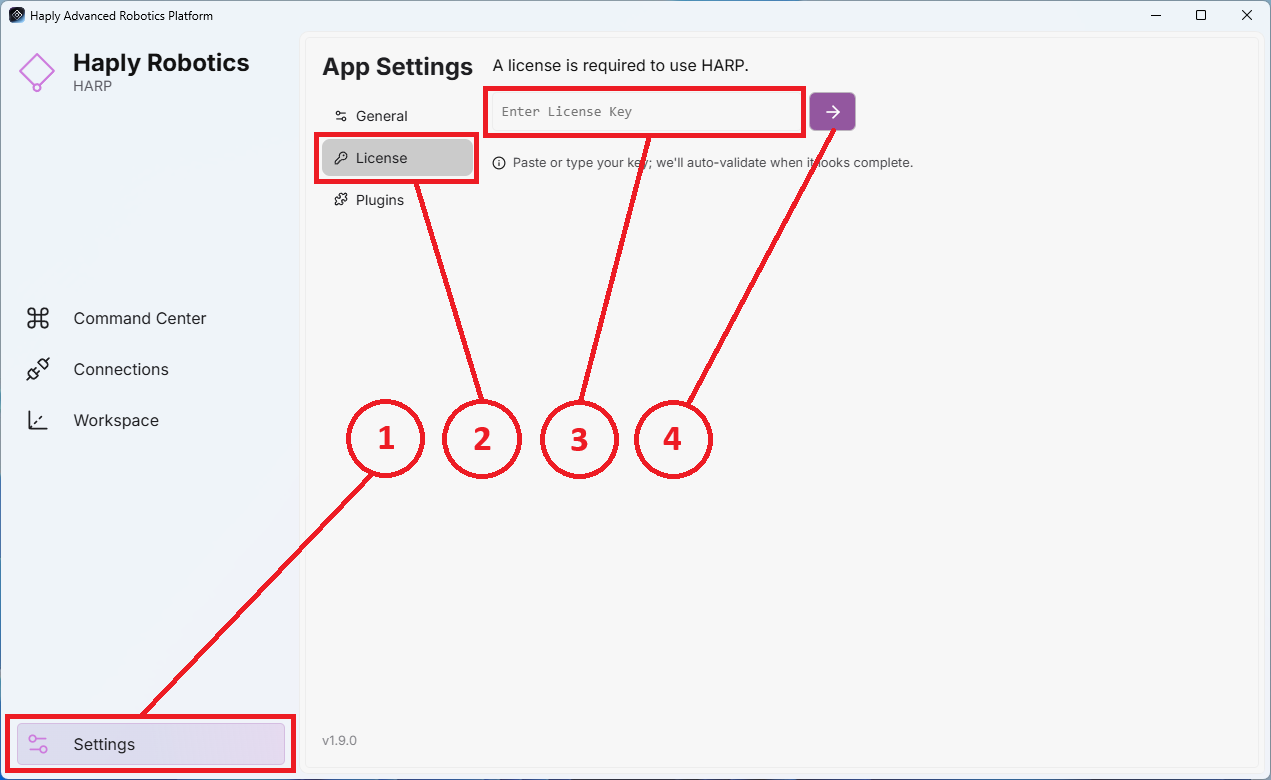This screenshot has height=780, width=1271.
Task: Click the Command Center icon
Action: click(x=38, y=318)
